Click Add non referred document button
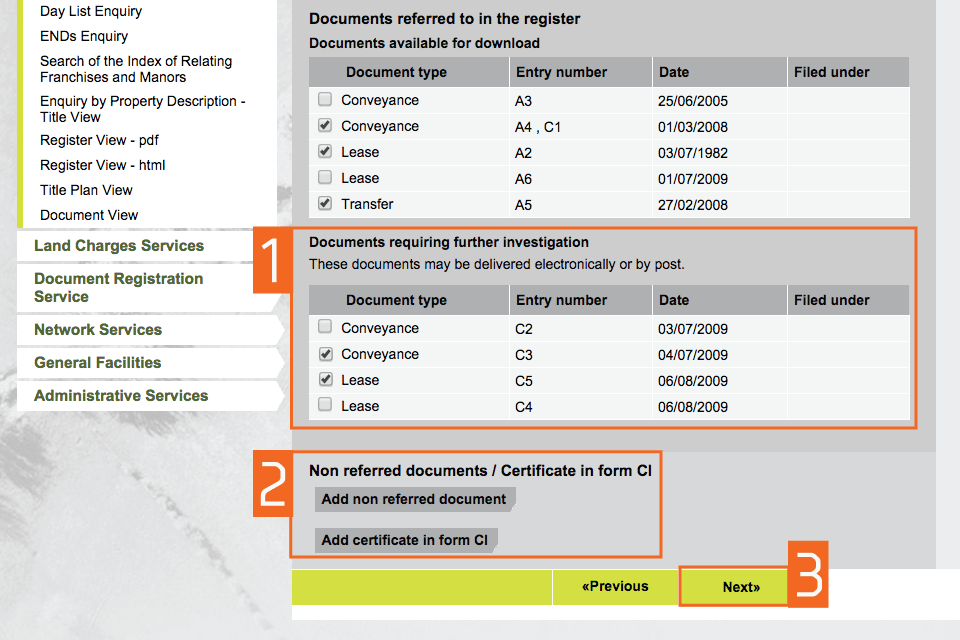Screen dimensions: 960x640 (x=414, y=500)
